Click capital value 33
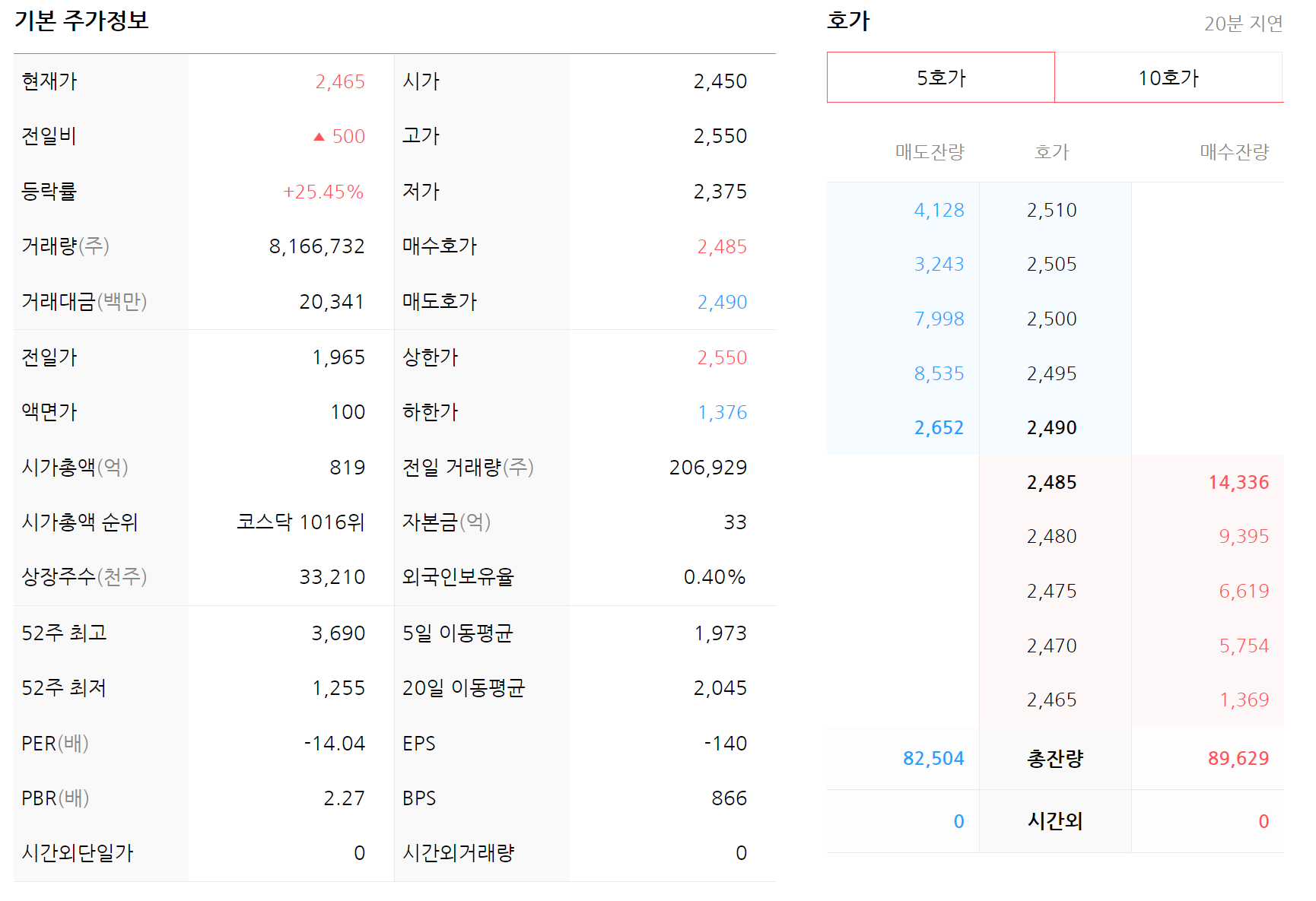The width and height of the screenshot is (1316, 901). click(736, 522)
